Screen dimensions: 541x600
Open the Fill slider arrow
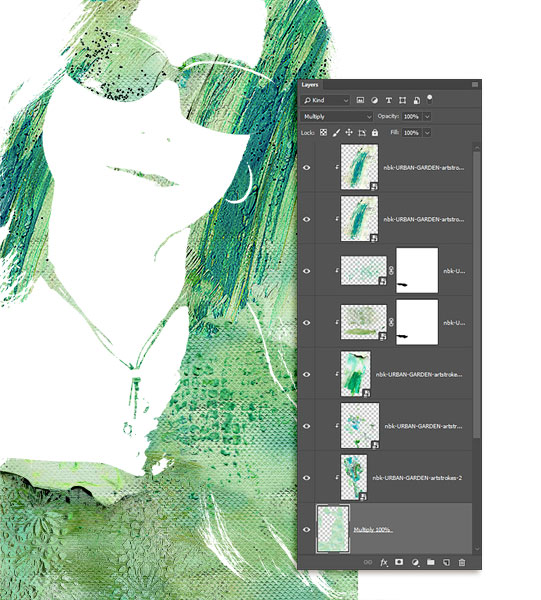(427, 133)
